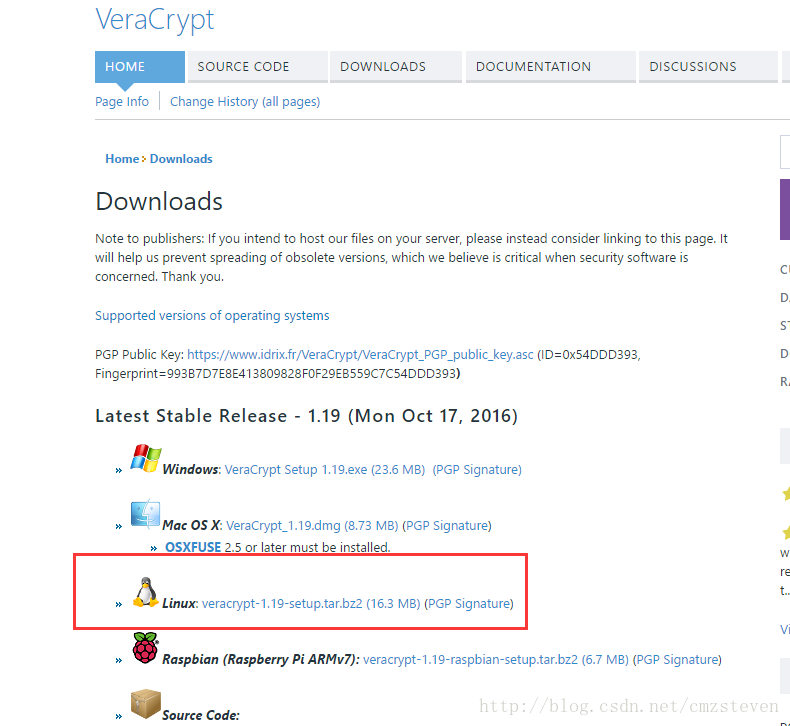
Task: Click the 'Windows' bold label
Action: tap(190, 470)
